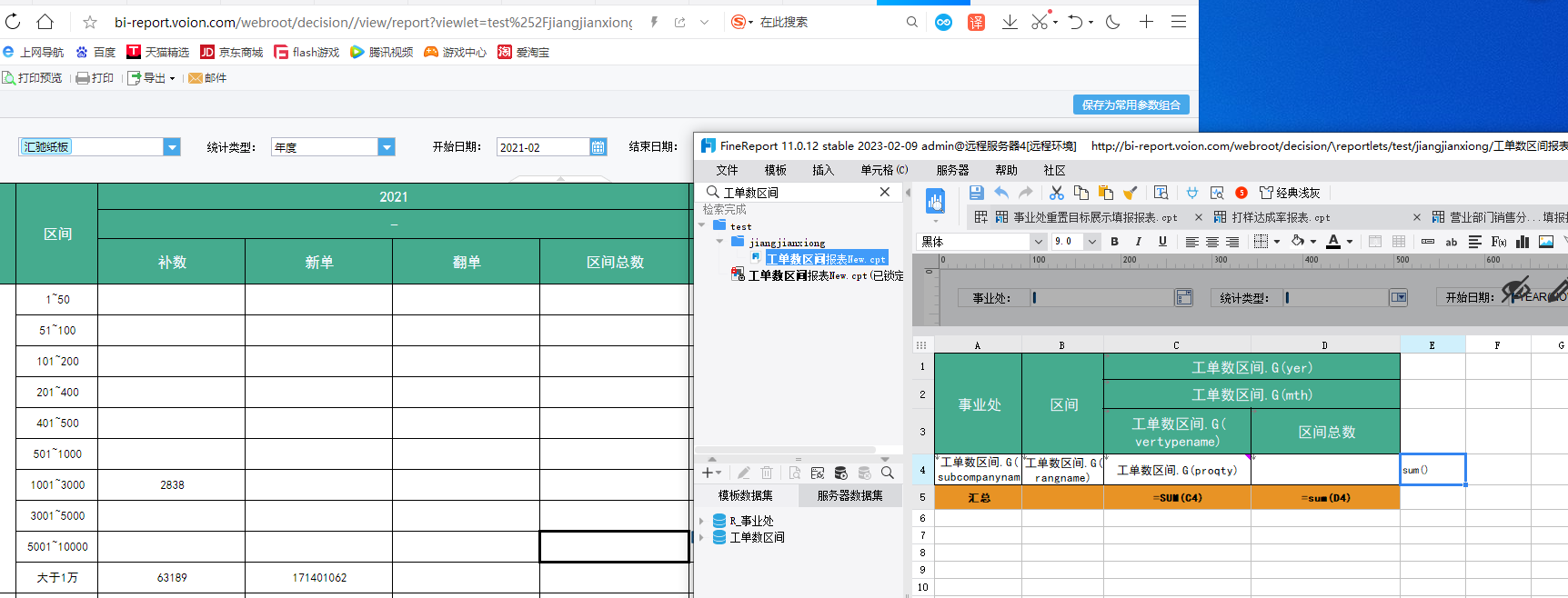
Task: Cut the selected cell in FineReport
Action: point(1056,192)
